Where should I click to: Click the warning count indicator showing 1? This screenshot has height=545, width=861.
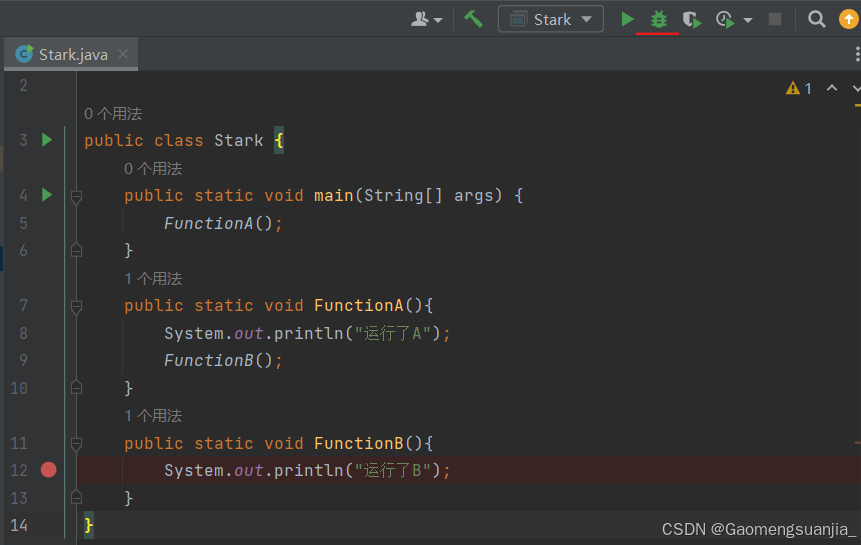coord(800,88)
